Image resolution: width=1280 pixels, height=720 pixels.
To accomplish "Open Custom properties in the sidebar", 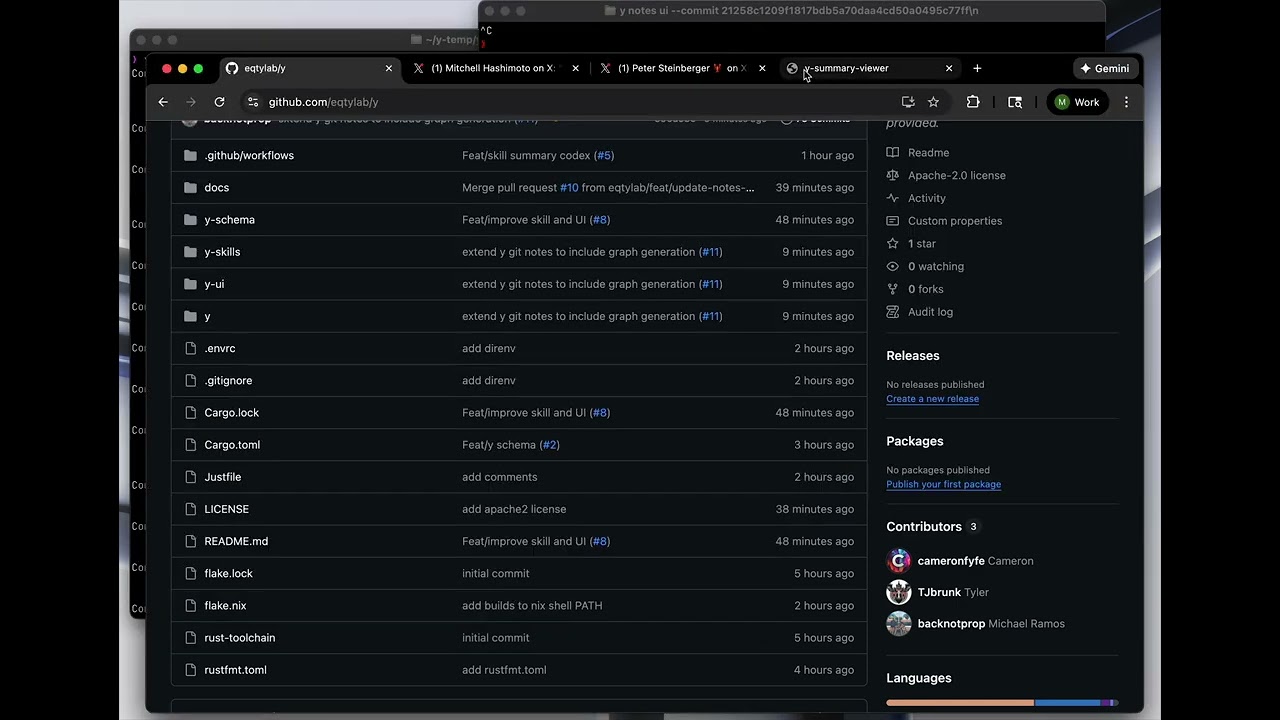I will [x=954, y=221].
